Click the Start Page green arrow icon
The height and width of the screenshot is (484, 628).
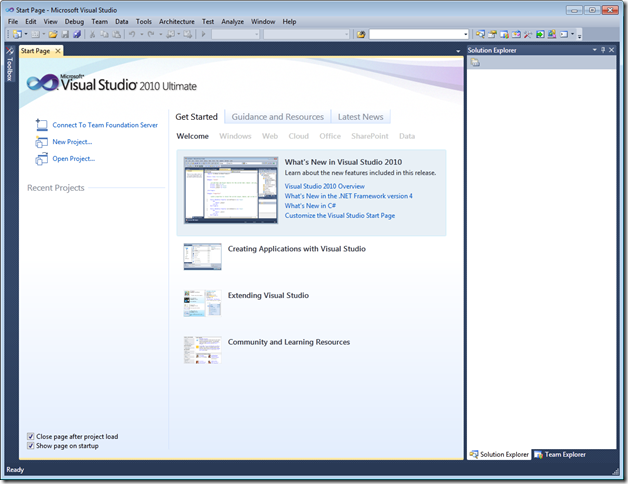(540, 34)
